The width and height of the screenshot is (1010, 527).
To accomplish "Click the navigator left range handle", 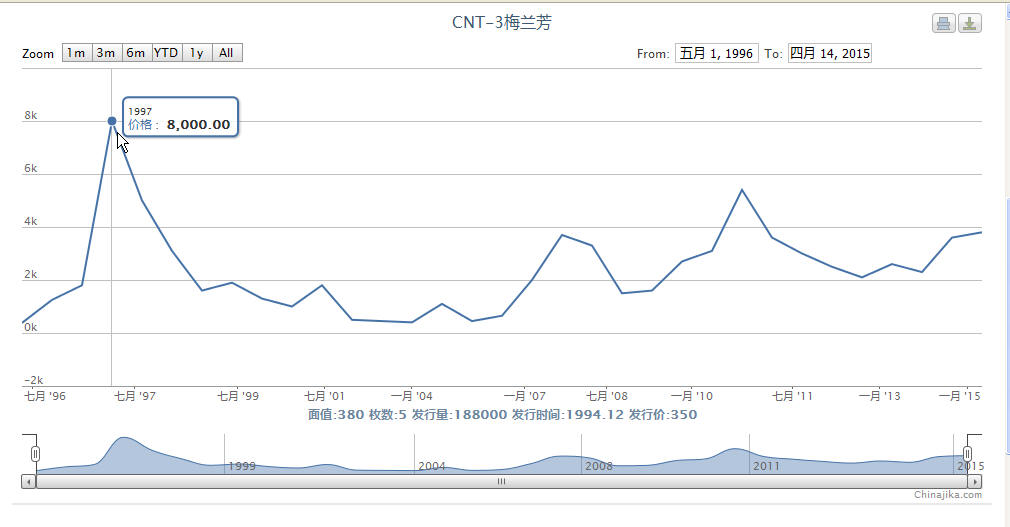I will (x=35, y=454).
